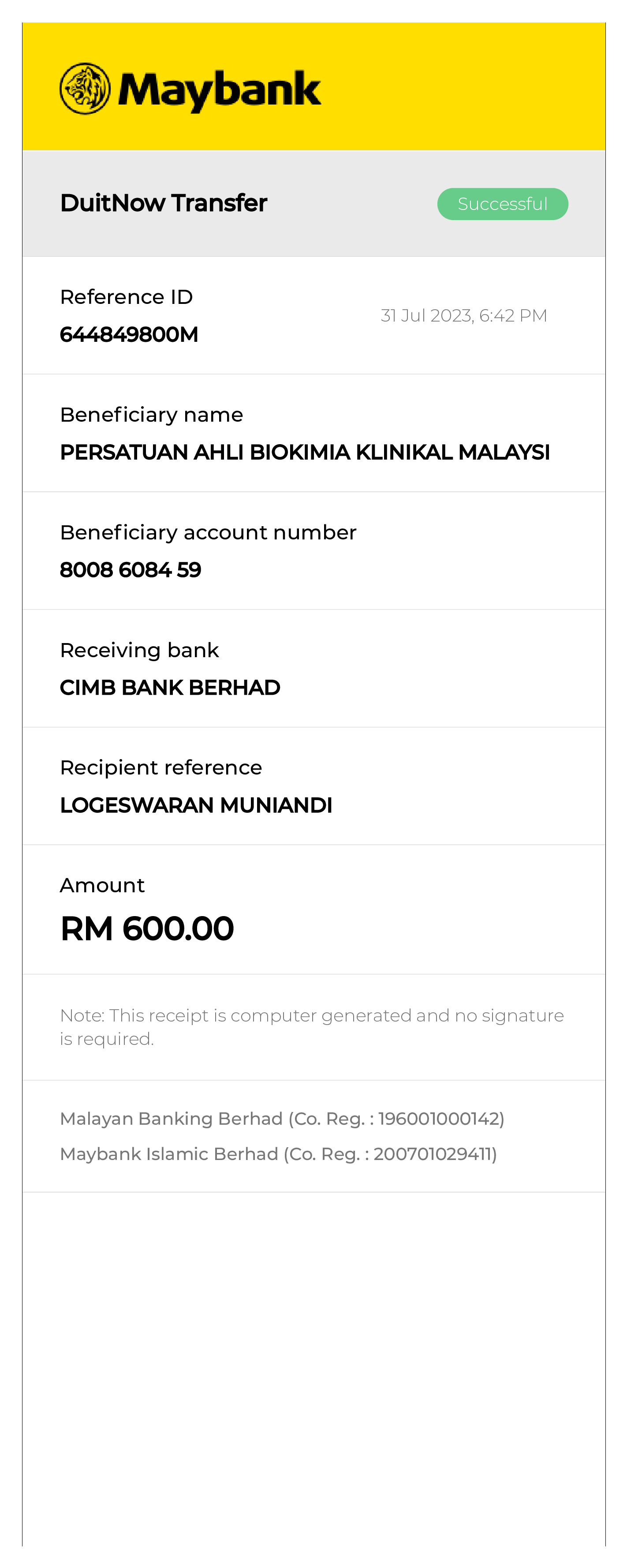The height and width of the screenshot is (1568, 627).
Task: Click the Maybank Islamic Berhad registration line
Action: tap(278, 1154)
